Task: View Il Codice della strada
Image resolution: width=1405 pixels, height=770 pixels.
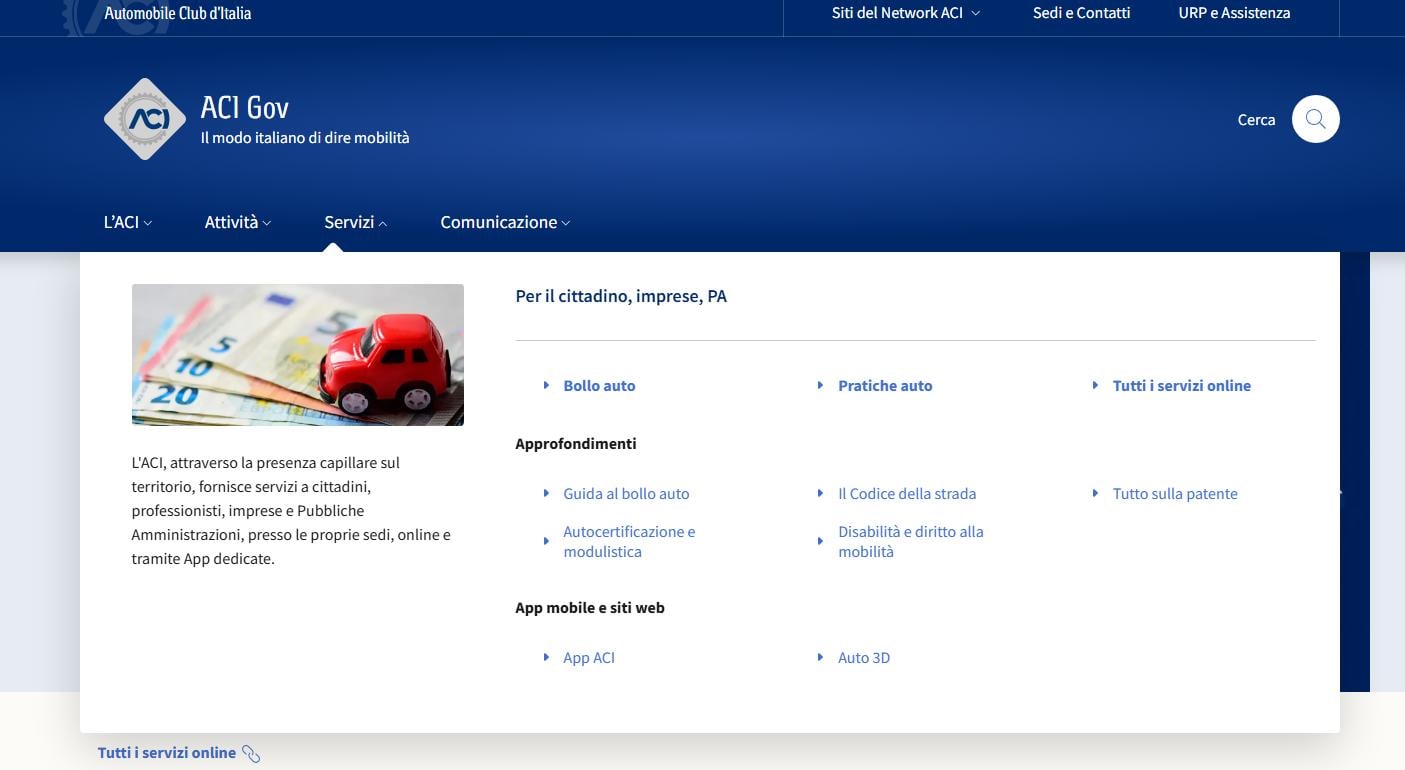Action: (906, 494)
